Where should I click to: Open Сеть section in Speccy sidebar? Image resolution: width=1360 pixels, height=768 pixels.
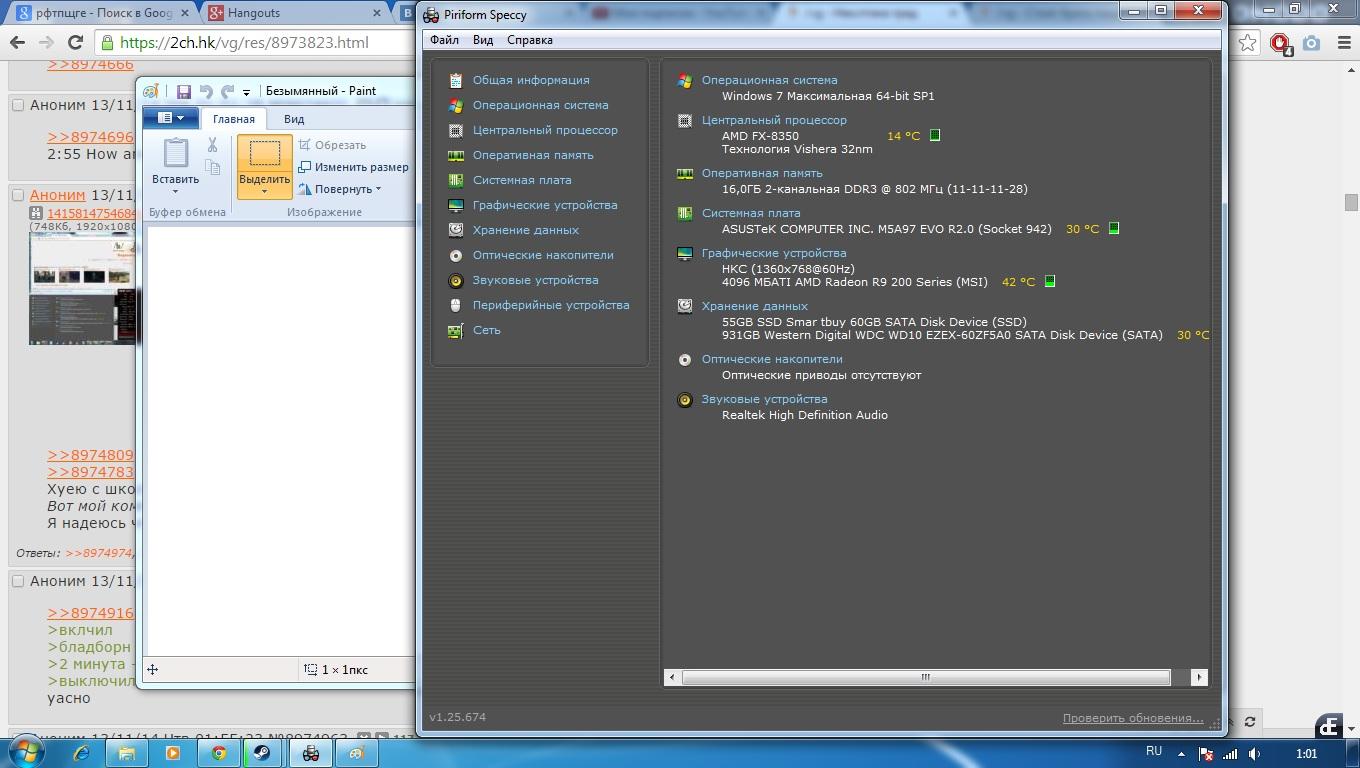coord(486,330)
